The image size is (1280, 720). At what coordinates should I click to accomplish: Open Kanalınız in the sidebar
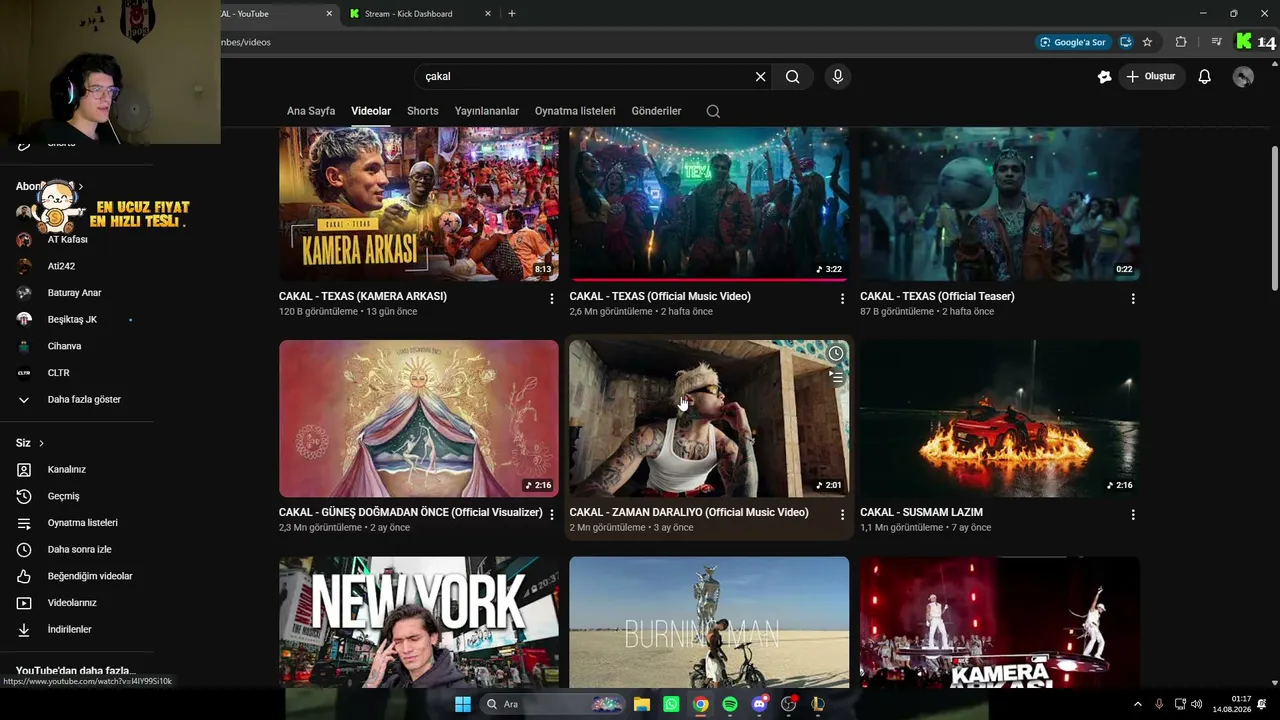tap(67, 469)
